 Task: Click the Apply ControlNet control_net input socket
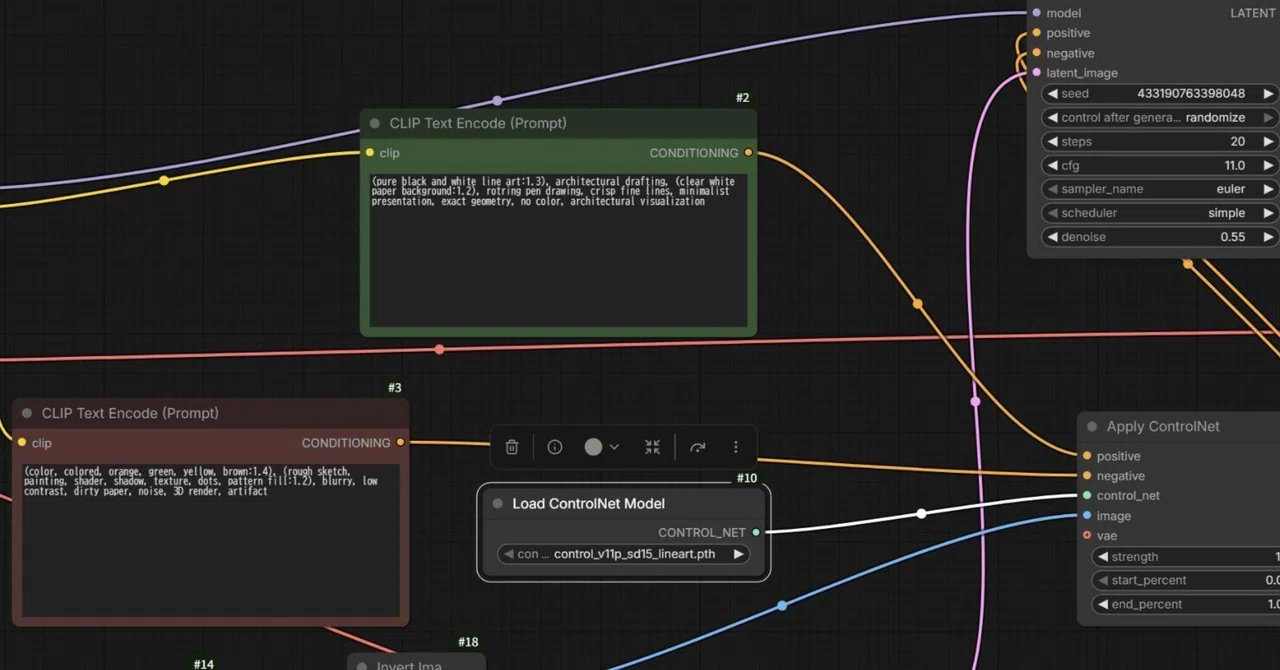tap(1087, 495)
